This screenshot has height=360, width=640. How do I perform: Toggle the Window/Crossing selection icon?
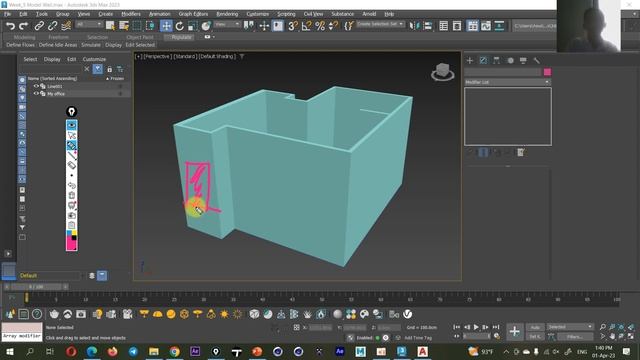150,26
